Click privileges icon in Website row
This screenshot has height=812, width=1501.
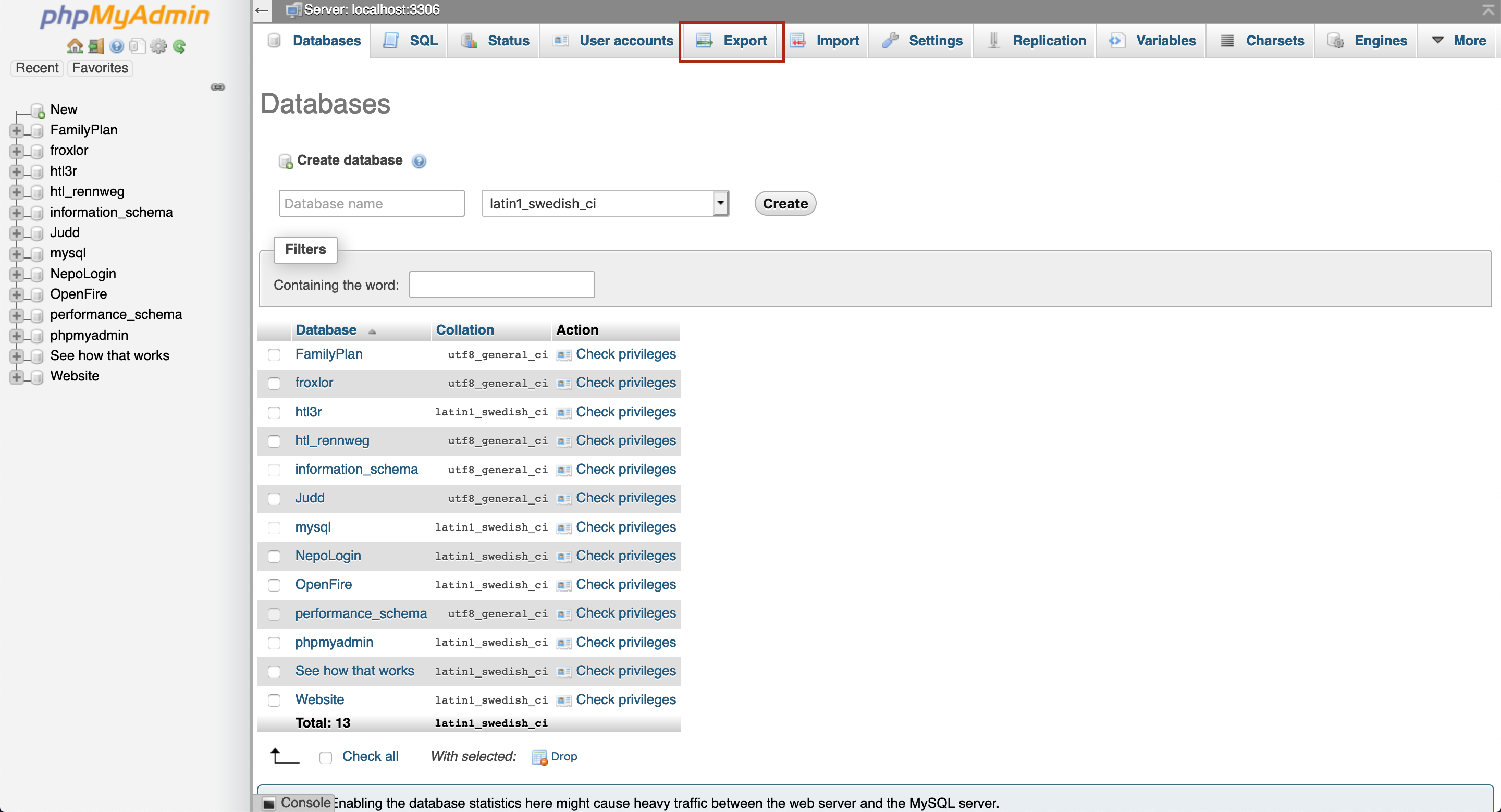[563, 701]
